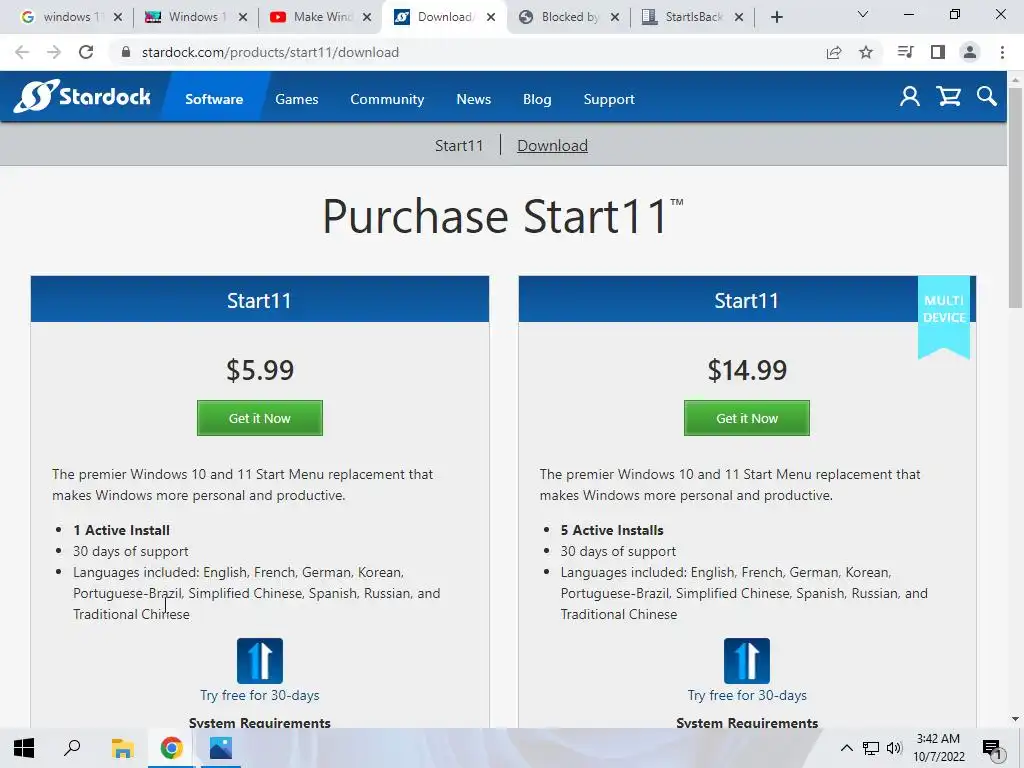Open the Blog menu item
Image resolution: width=1024 pixels, height=768 pixels.
(x=537, y=99)
